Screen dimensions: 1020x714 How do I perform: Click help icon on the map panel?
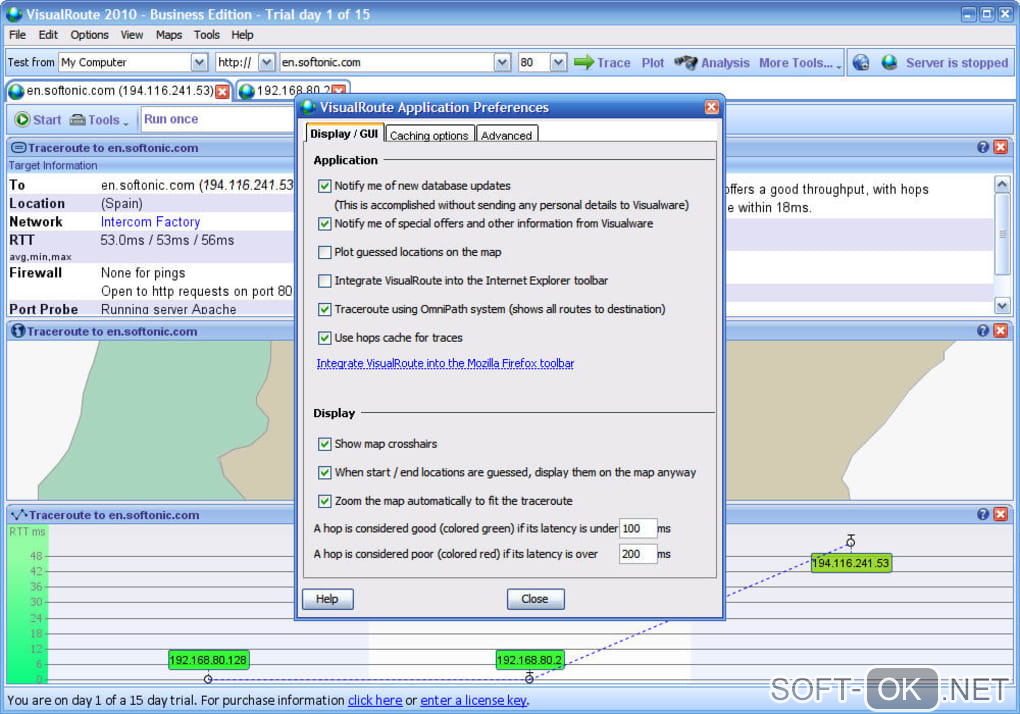(x=983, y=330)
